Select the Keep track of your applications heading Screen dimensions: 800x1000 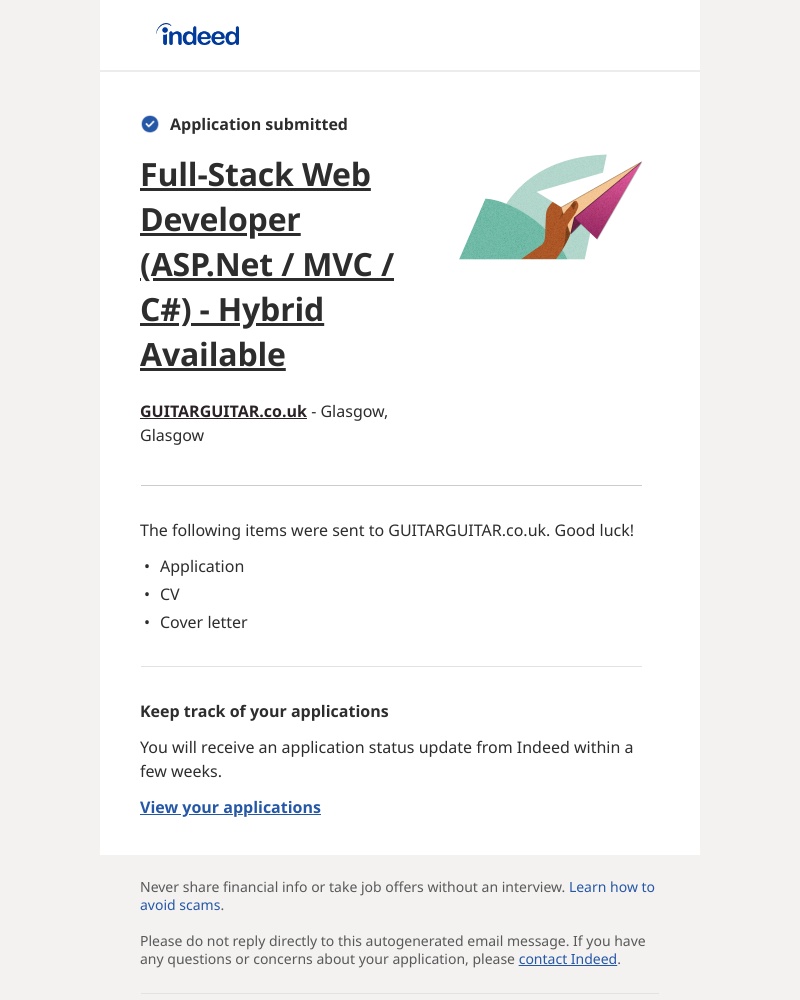[x=264, y=711]
